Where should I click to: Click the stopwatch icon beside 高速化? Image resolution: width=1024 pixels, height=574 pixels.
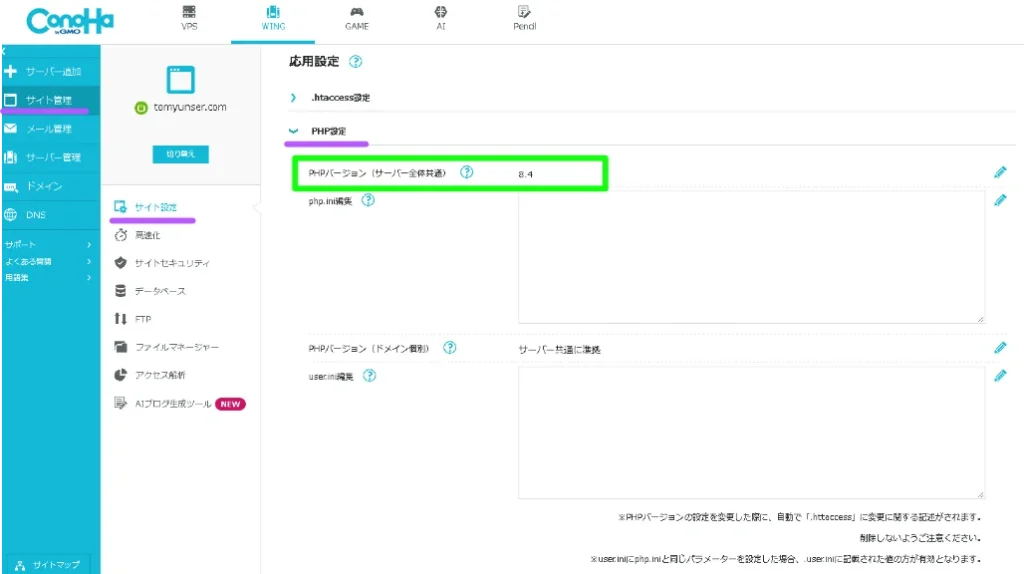point(120,235)
